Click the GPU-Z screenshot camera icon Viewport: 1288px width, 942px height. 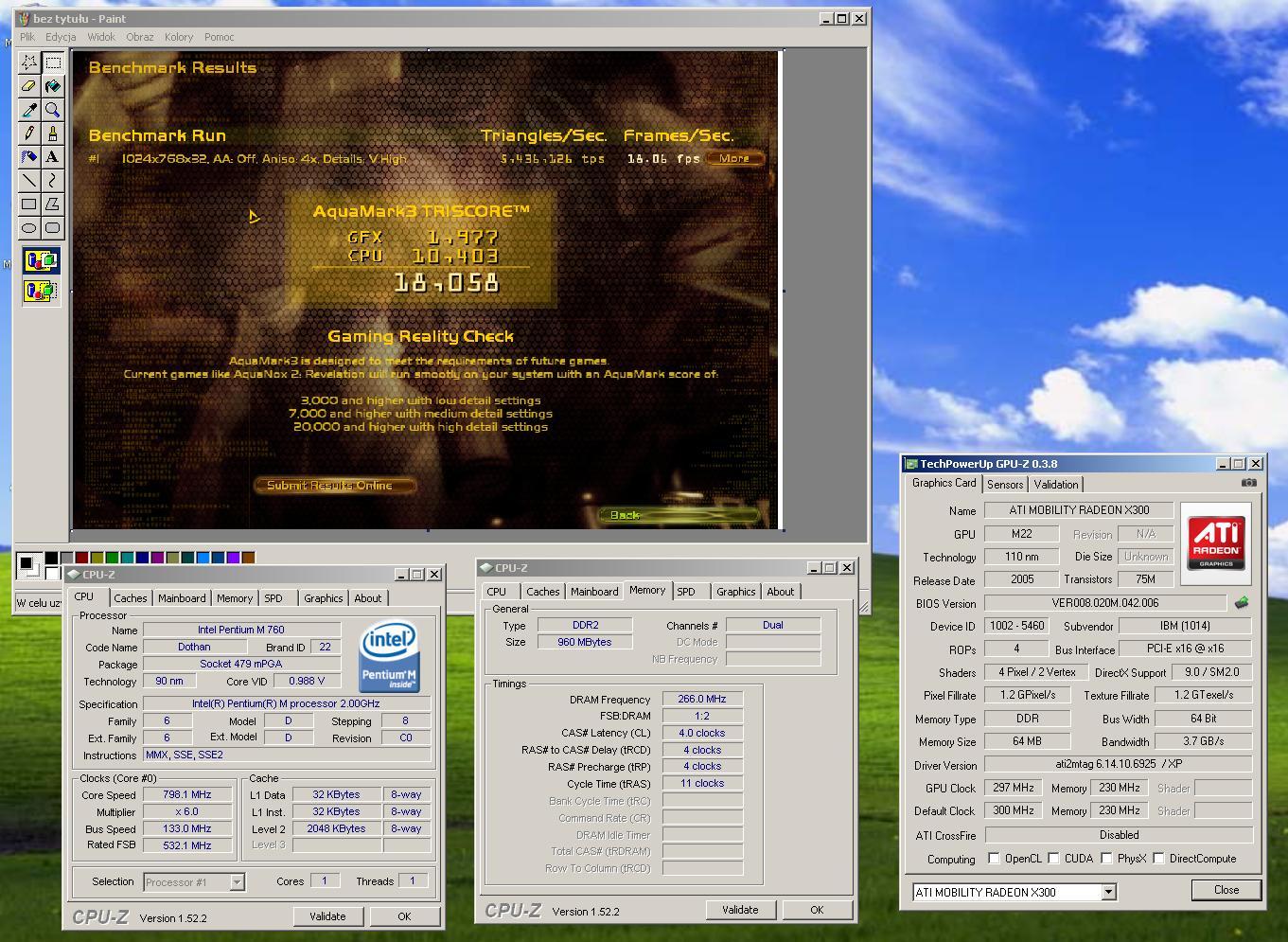1249,483
